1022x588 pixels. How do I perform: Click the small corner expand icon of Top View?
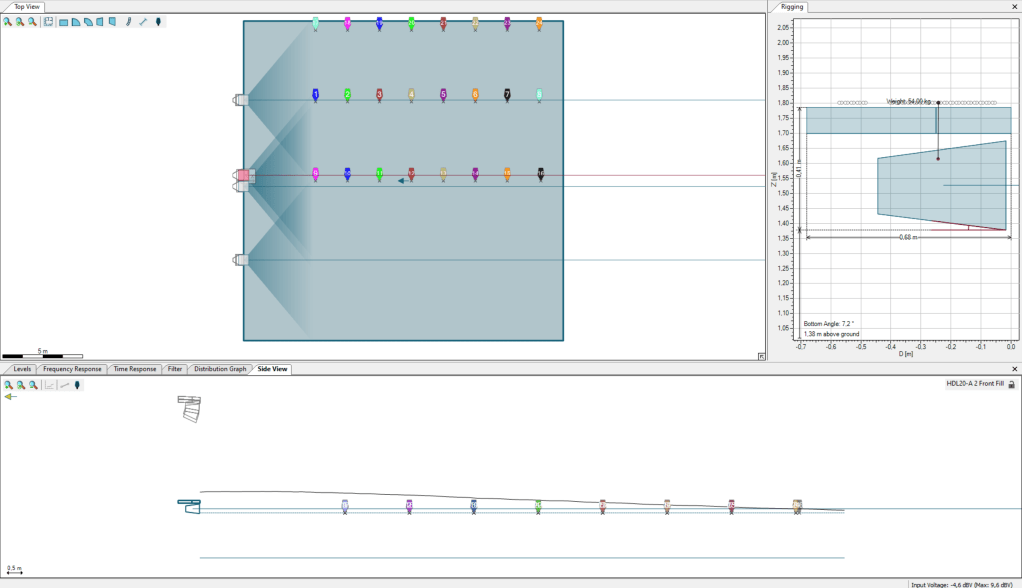pyautogui.click(x=761, y=356)
